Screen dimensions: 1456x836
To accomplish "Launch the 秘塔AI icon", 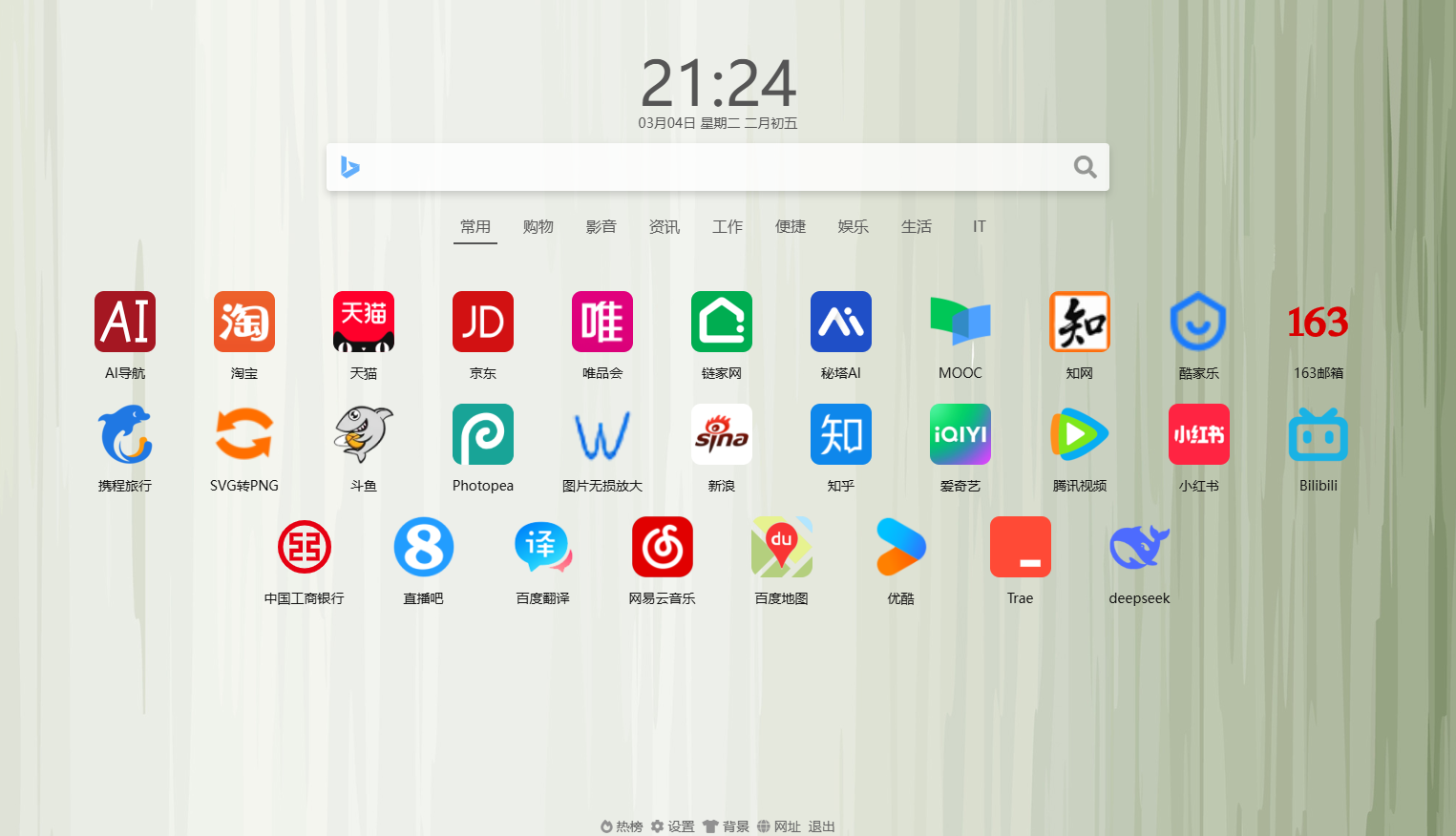I will [841, 322].
